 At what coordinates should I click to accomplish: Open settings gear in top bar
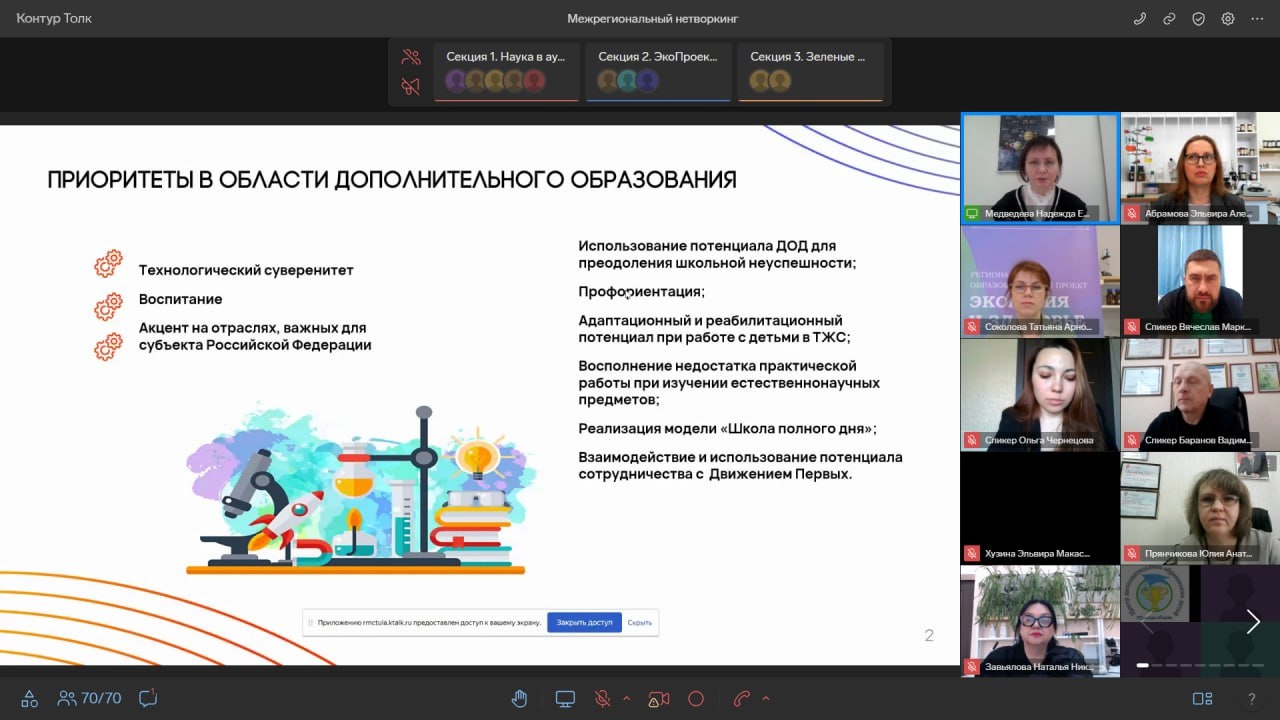click(x=1228, y=19)
